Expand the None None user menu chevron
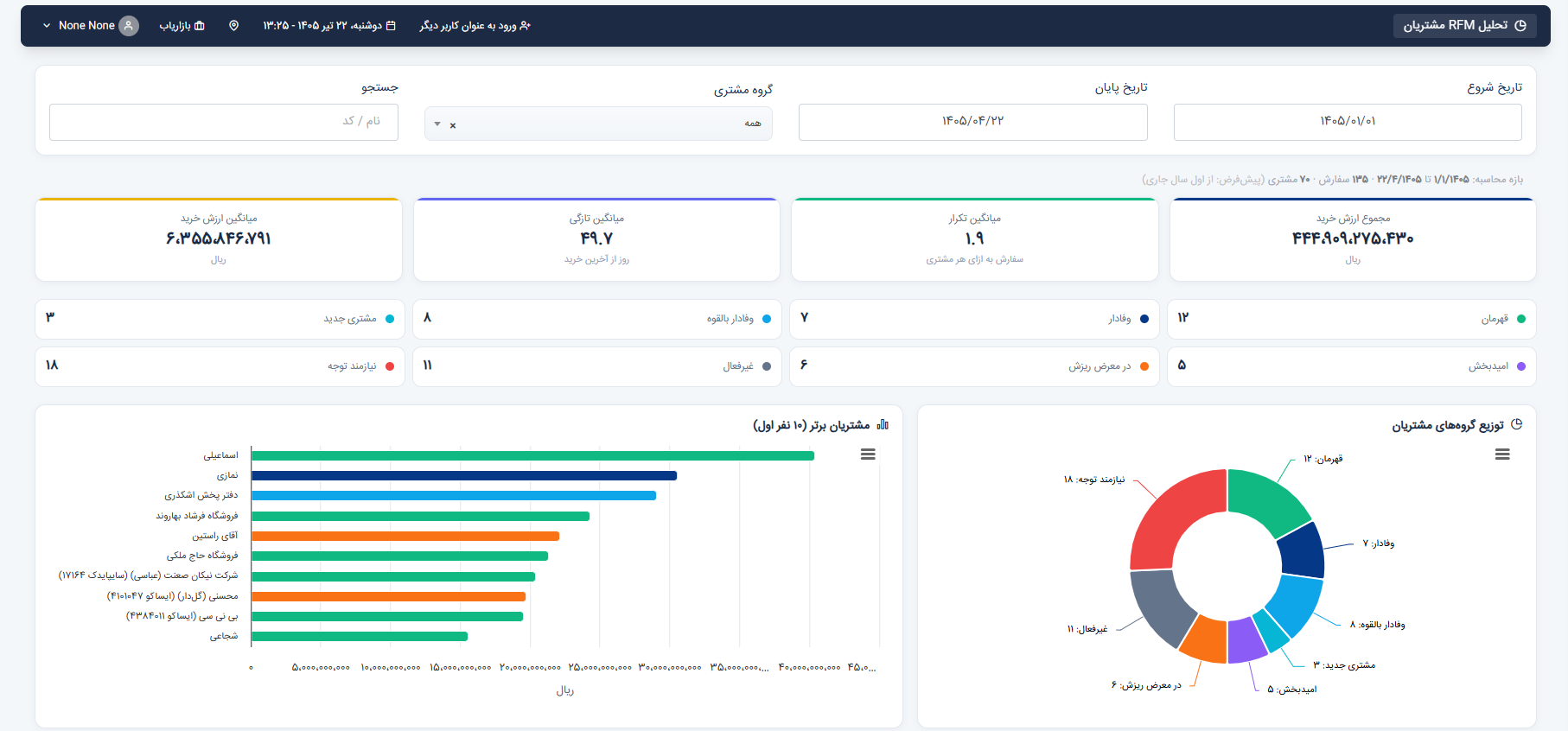Viewport: 1568px width, 731px height. pyautogui.click(x=47, y=26)
